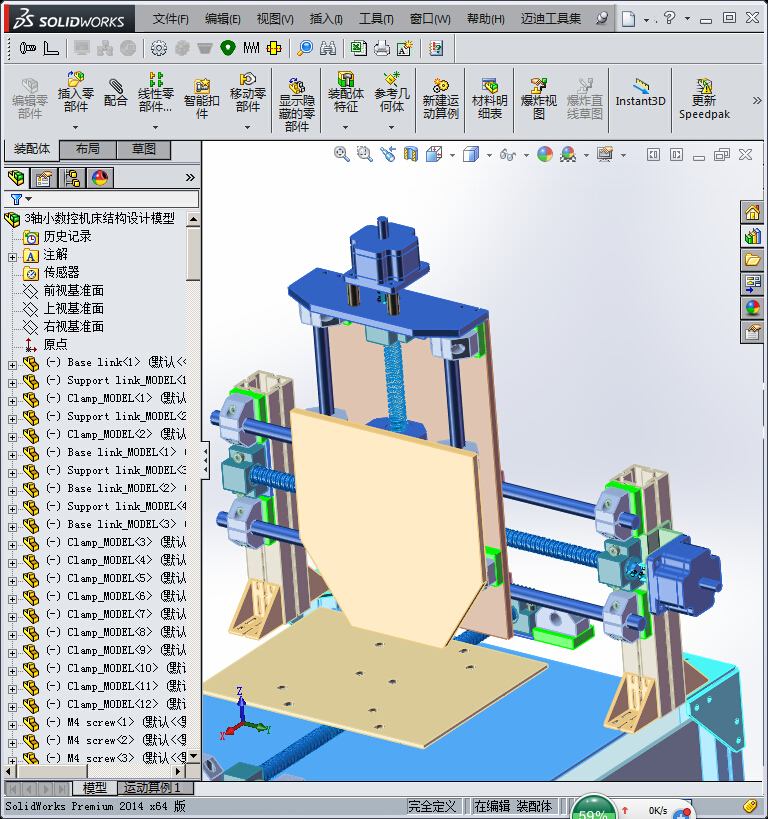Open the 视图(V) menu
The width and height of the screenshot is (768, 819).
[x=275, y=19]
